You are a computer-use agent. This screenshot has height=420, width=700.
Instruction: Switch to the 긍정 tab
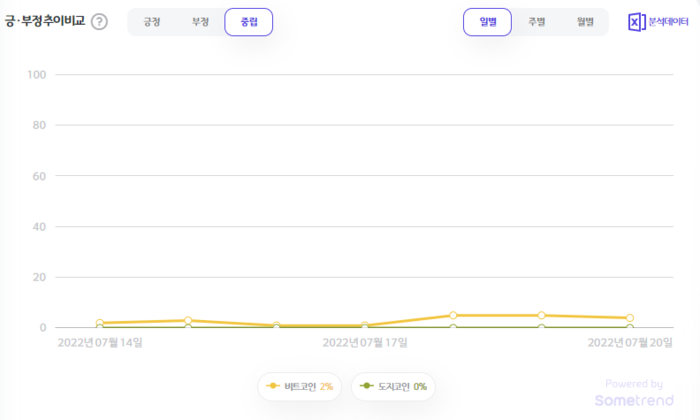(152, 22)
